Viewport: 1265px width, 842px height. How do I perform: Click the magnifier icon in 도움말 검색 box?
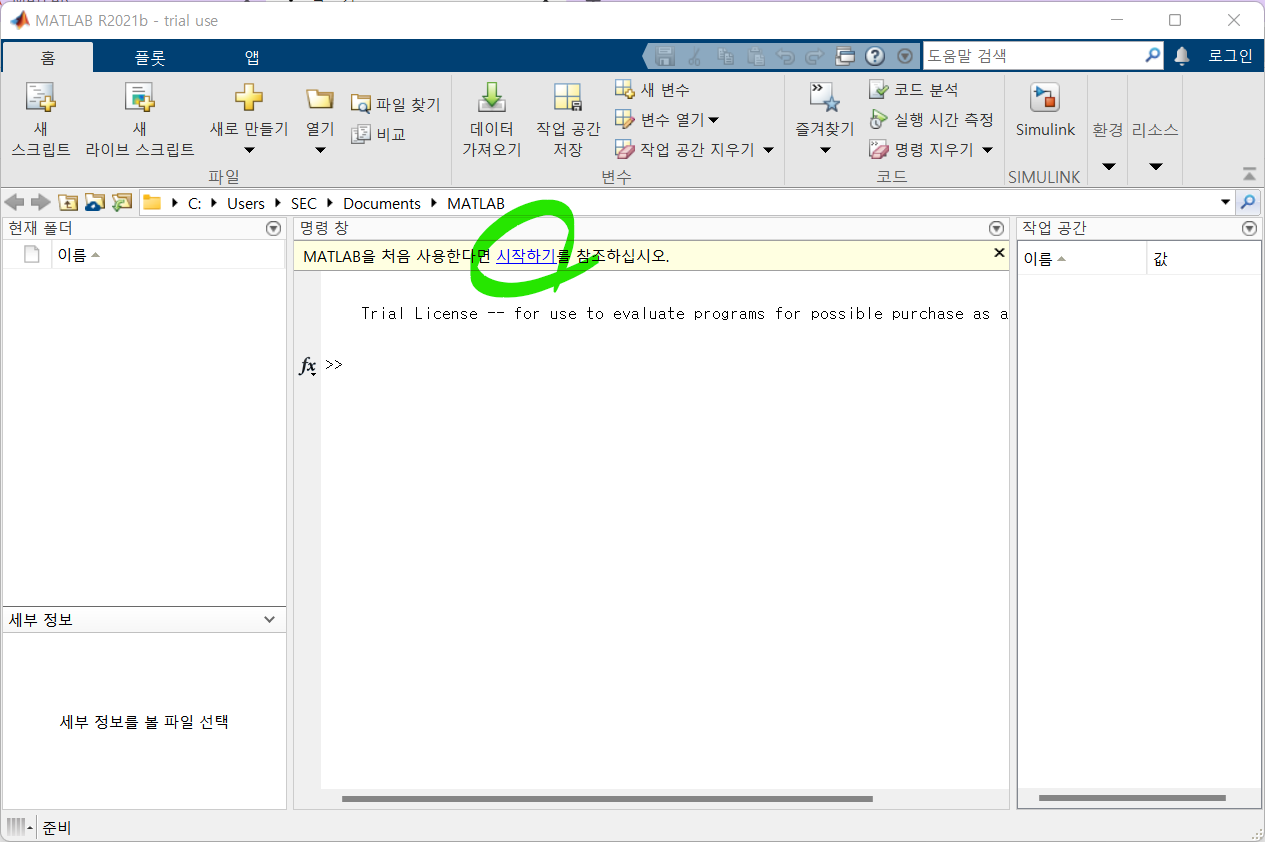[x=1153, y=56]
